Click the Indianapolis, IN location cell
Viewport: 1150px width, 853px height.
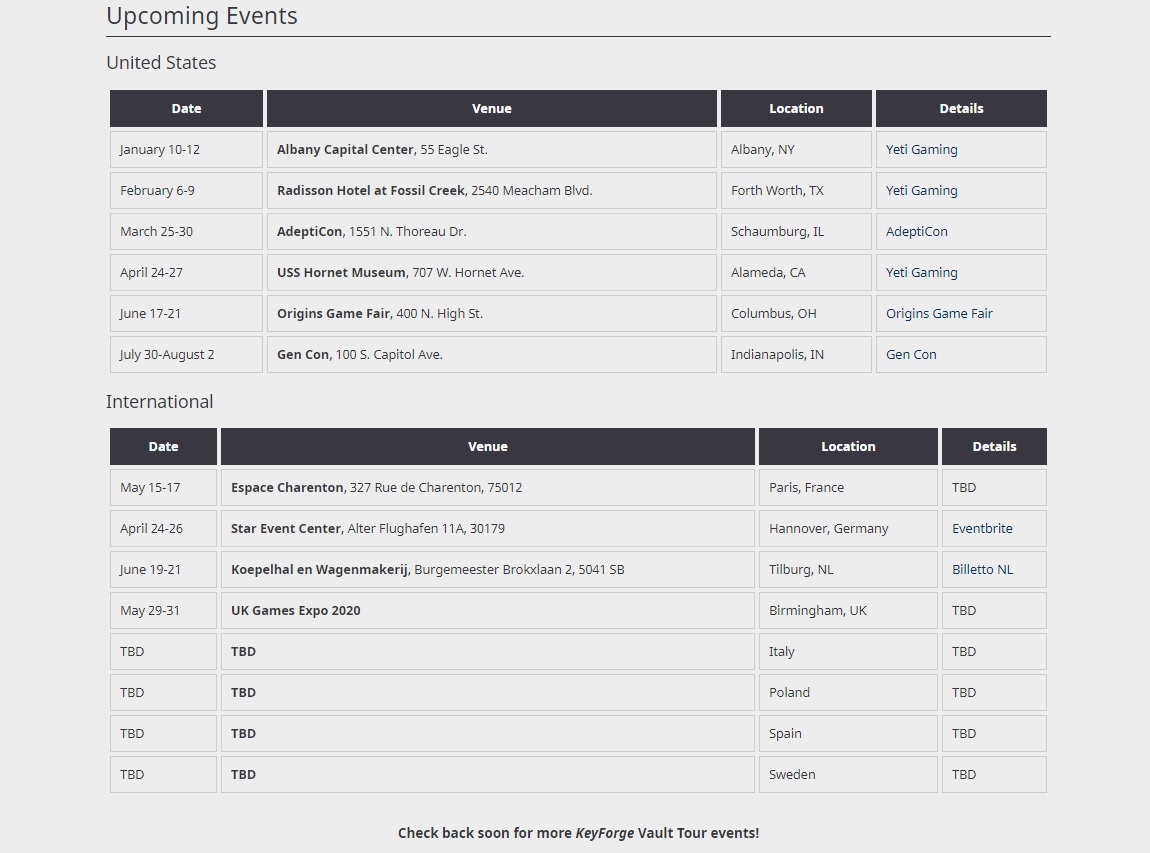pyautogui.click(x=796, y=355)
